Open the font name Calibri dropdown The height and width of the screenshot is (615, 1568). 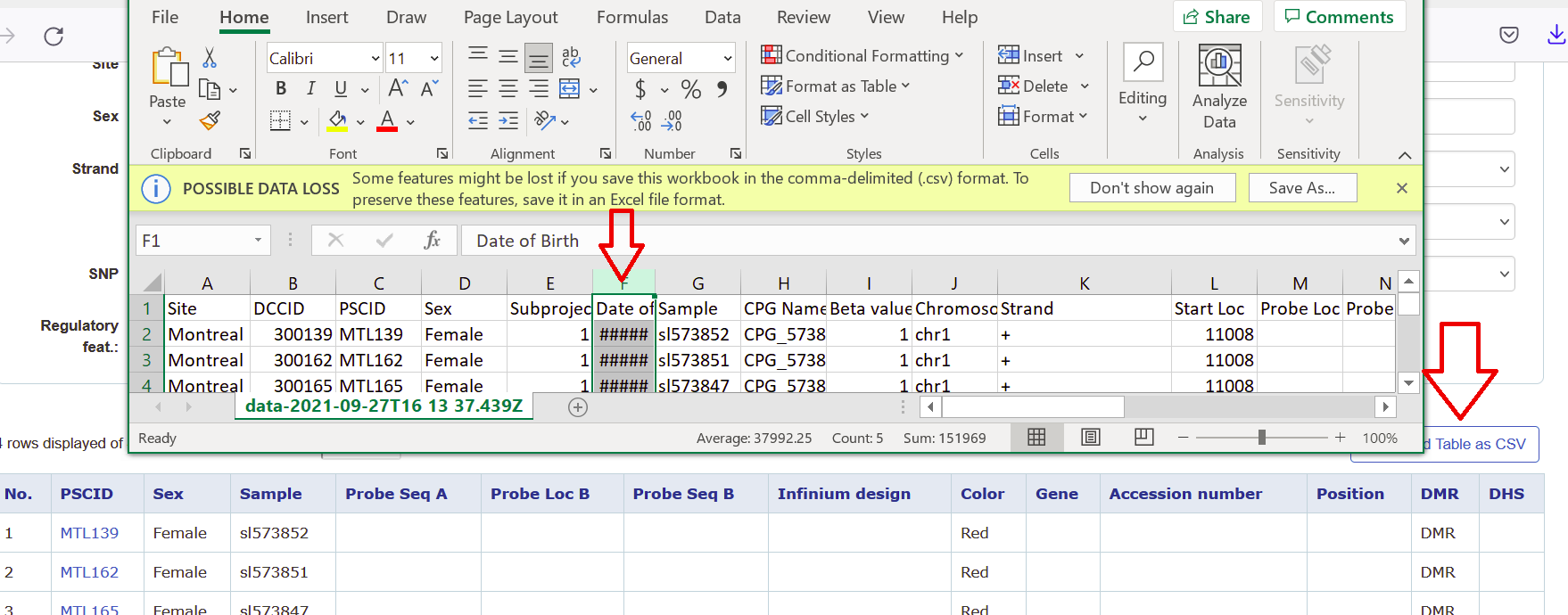click(x=375, y=58)
